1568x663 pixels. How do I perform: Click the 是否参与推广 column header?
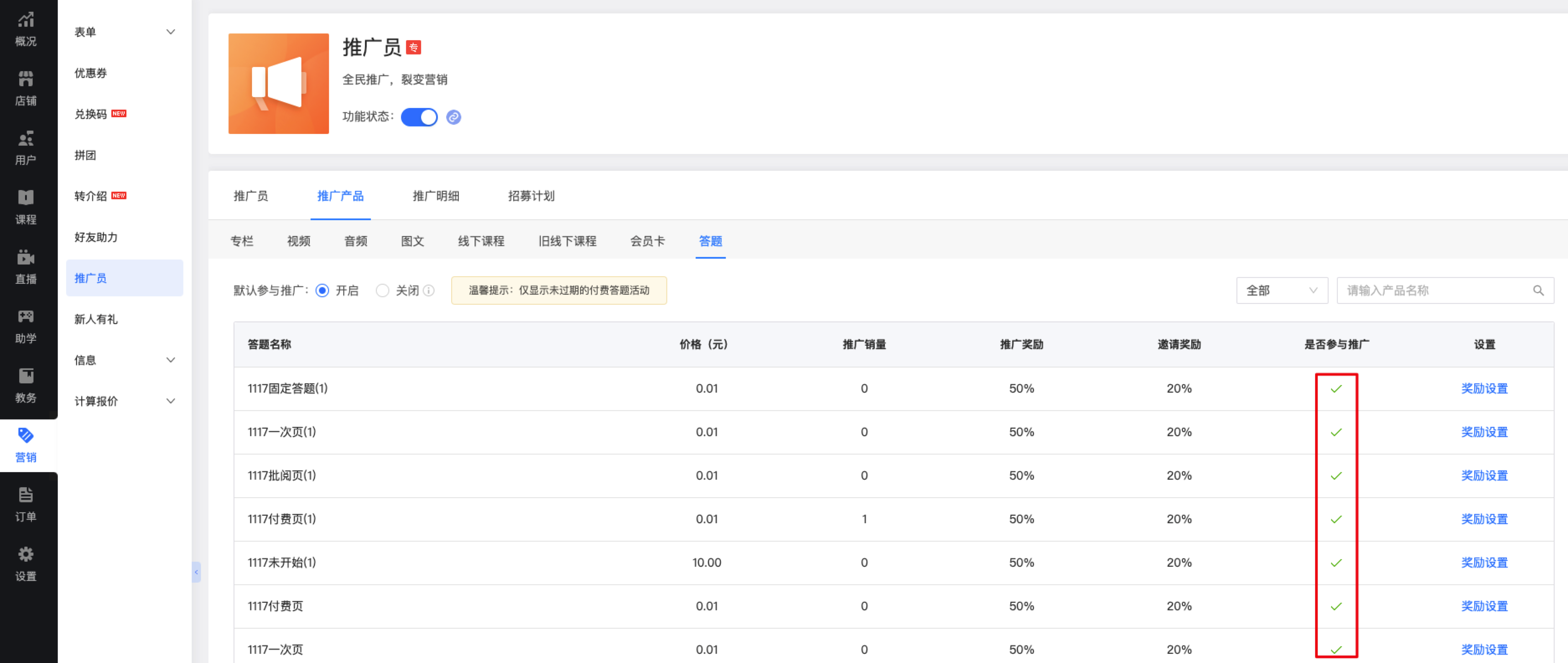pyautogui.click(x=1336, y=344)
